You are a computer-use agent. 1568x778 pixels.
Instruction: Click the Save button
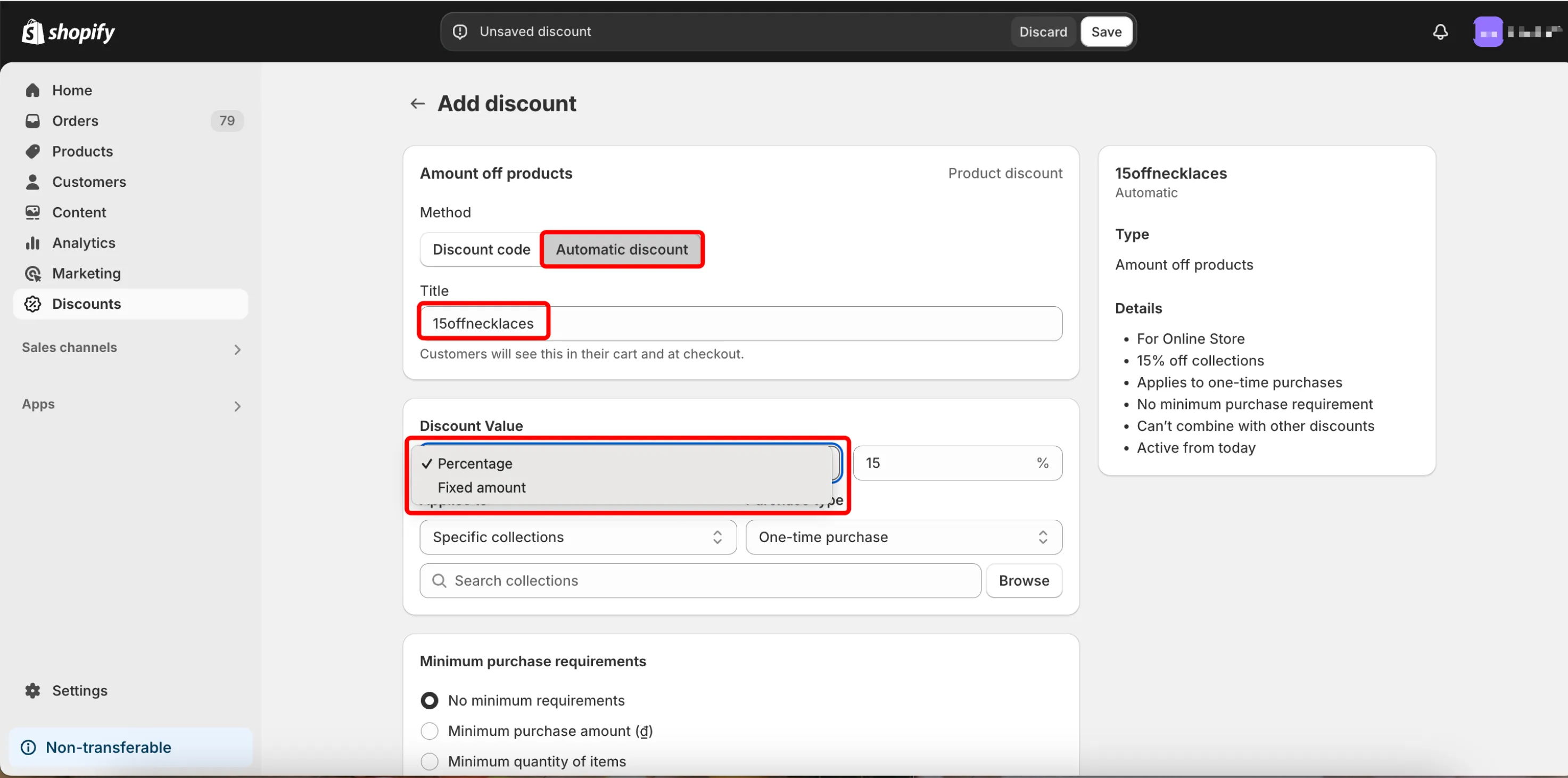pos(1106,31)
